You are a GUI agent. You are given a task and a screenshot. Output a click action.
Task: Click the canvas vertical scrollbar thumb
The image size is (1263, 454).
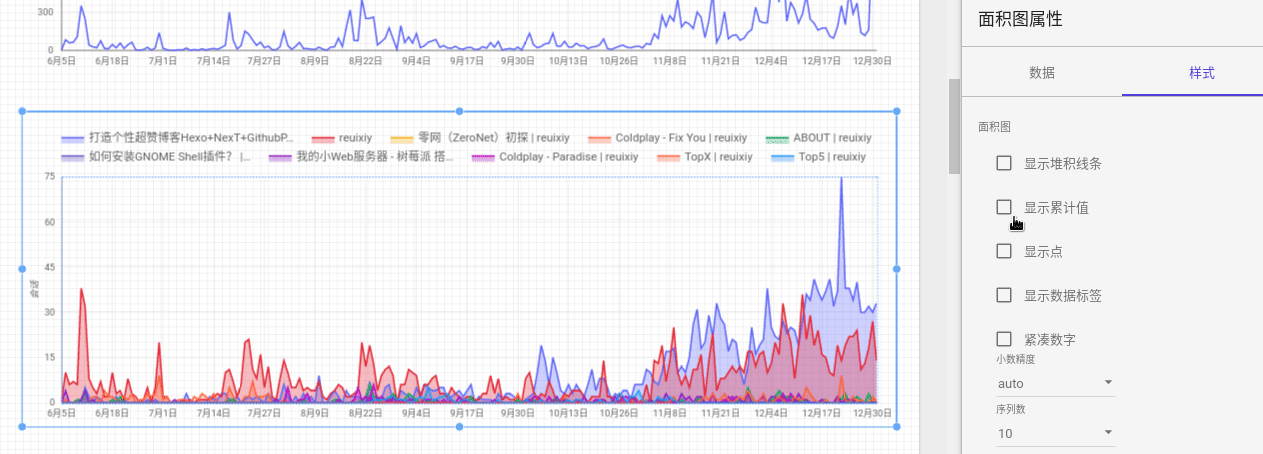pyautogui.click(x=954, y=126)
